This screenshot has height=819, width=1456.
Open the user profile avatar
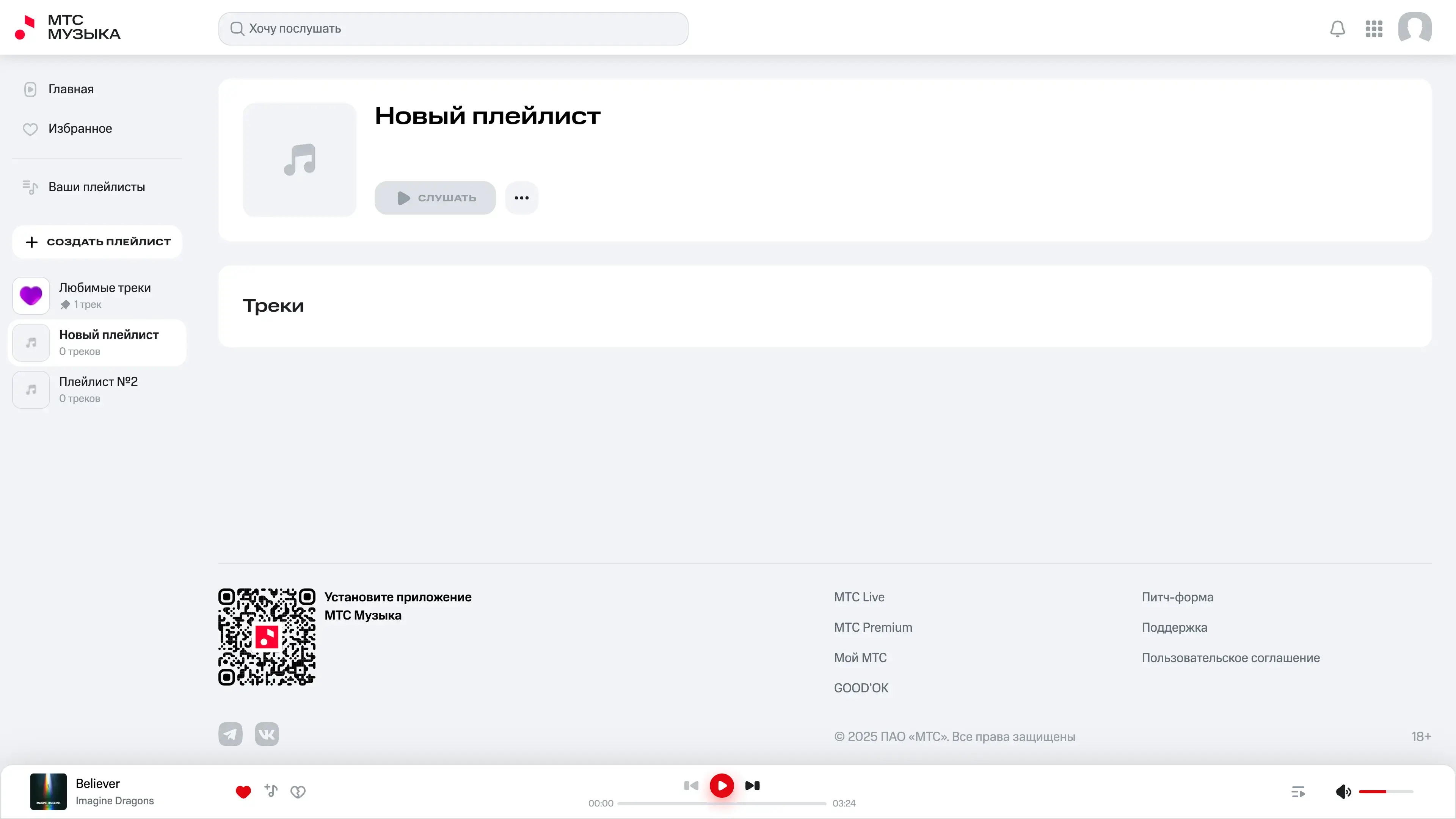[x=1414, y=28]
